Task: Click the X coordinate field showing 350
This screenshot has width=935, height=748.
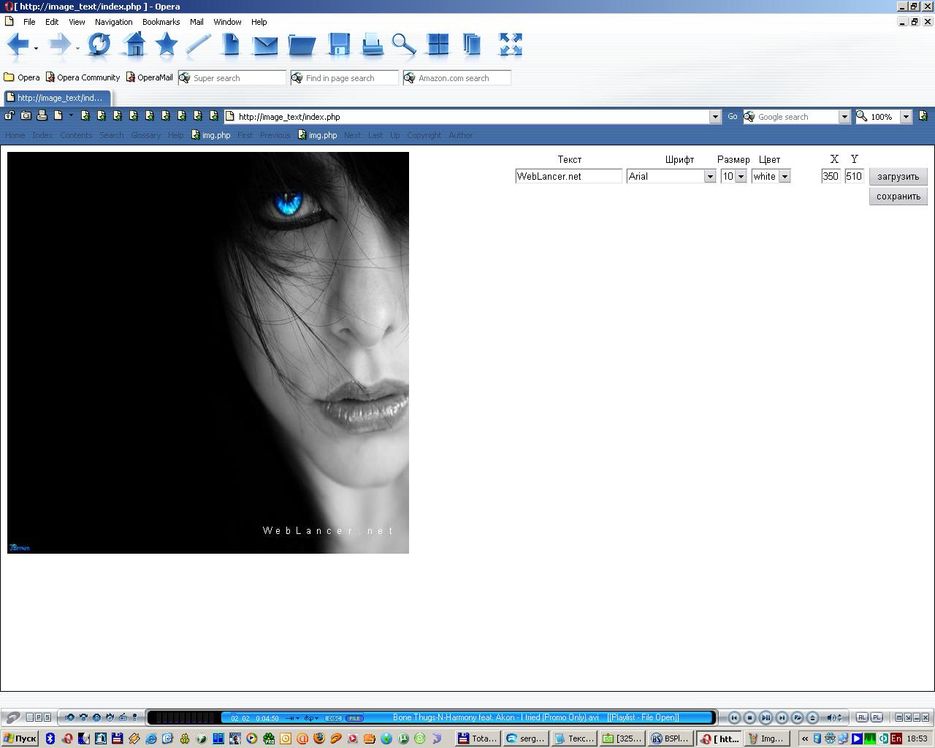Action: 831,176
